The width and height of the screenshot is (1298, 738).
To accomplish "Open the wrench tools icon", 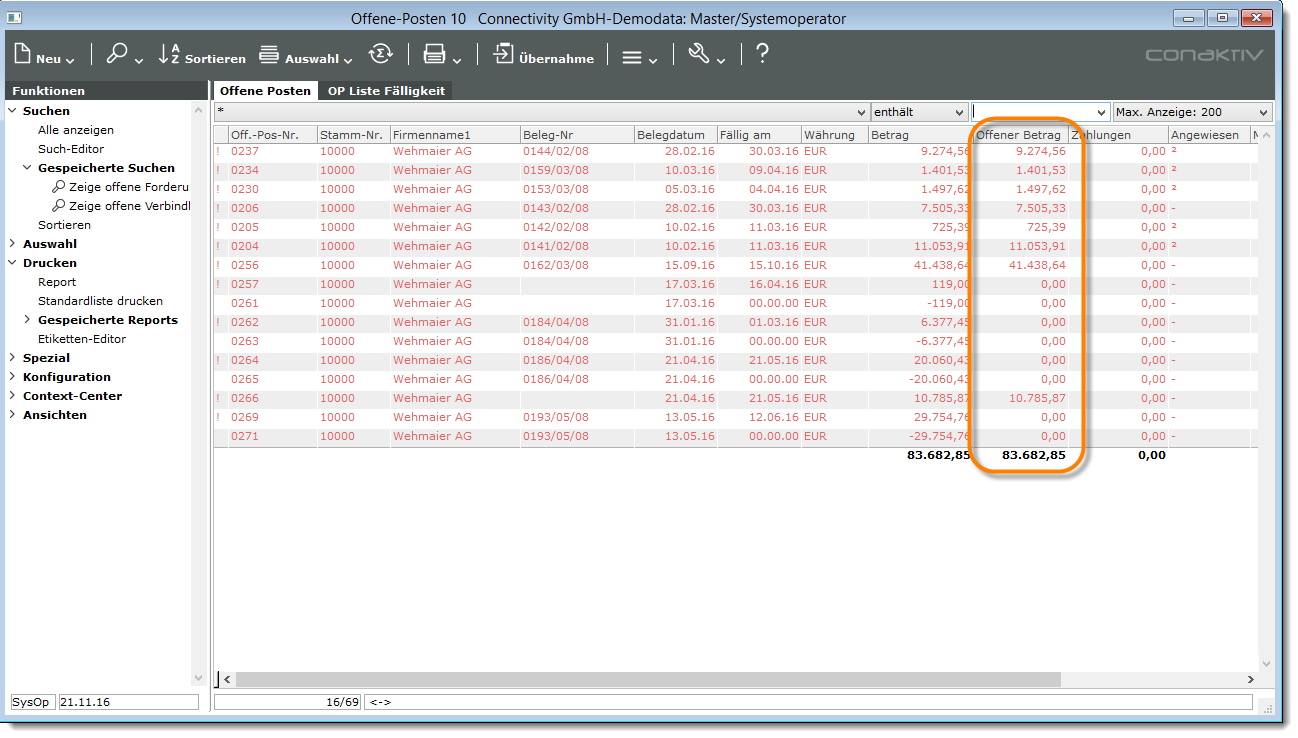I will click(x=699, y=55).
